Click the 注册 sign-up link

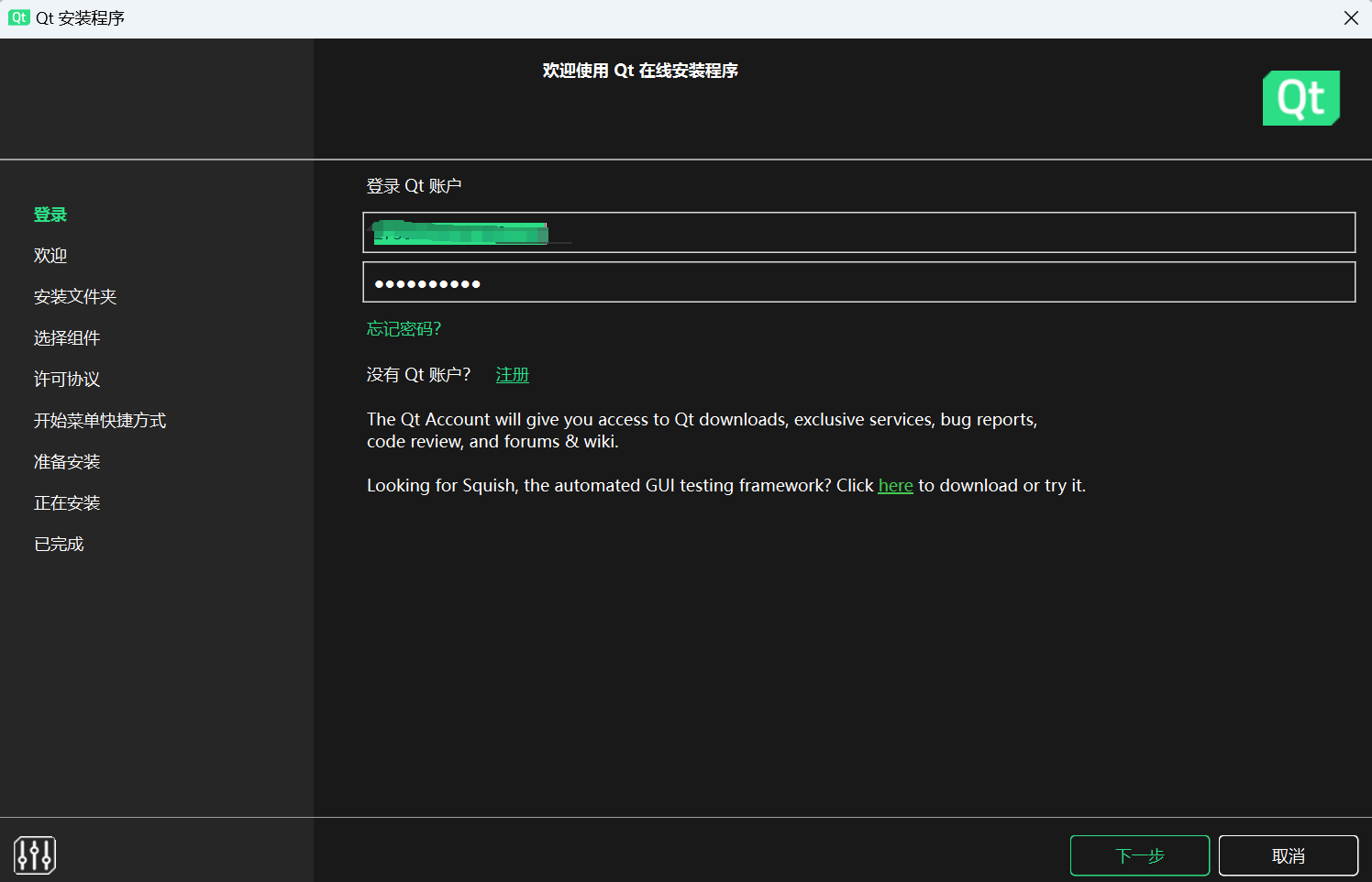(x=513, y=374)
